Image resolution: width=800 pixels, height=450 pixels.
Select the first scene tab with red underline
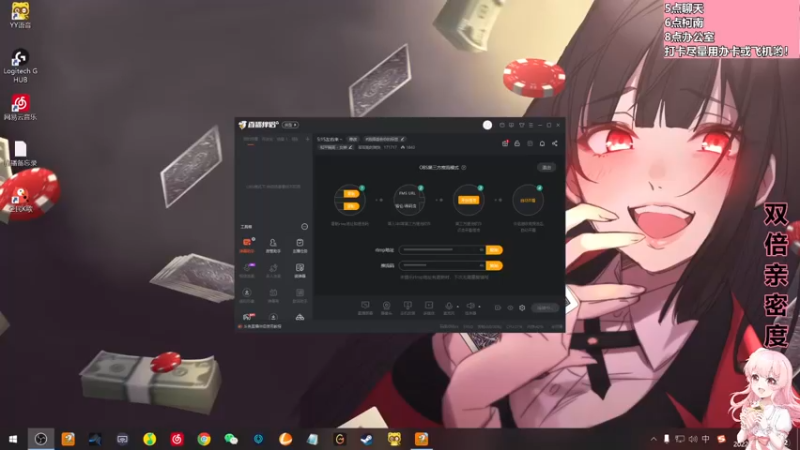coord(251,139)
